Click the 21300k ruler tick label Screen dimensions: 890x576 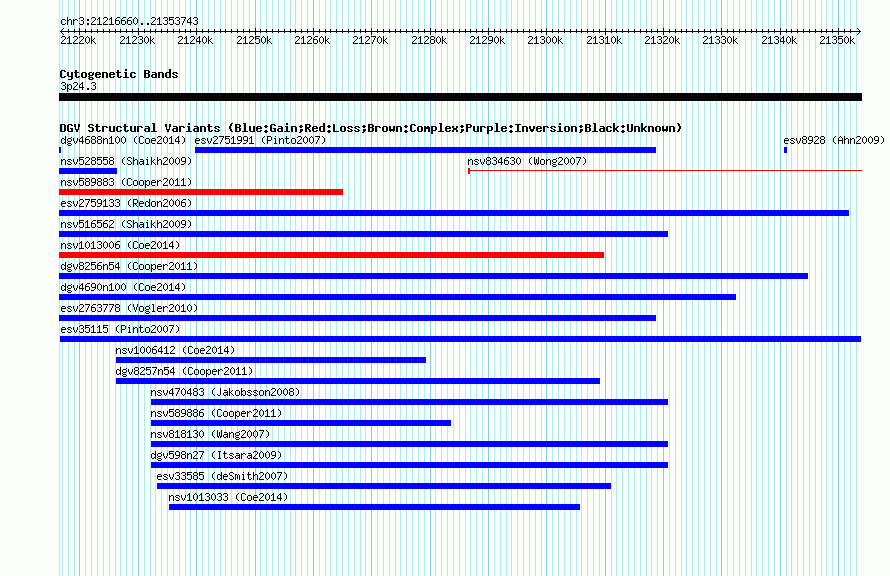545,40
